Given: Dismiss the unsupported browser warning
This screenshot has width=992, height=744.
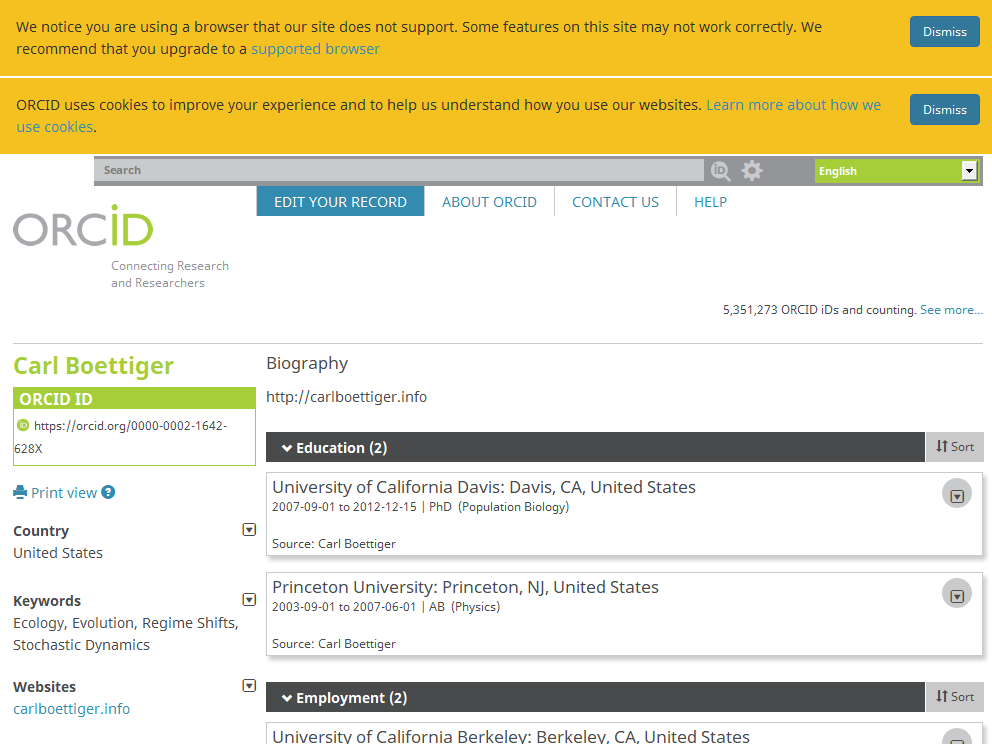Looking at the screenshot, I should point(944,31).
